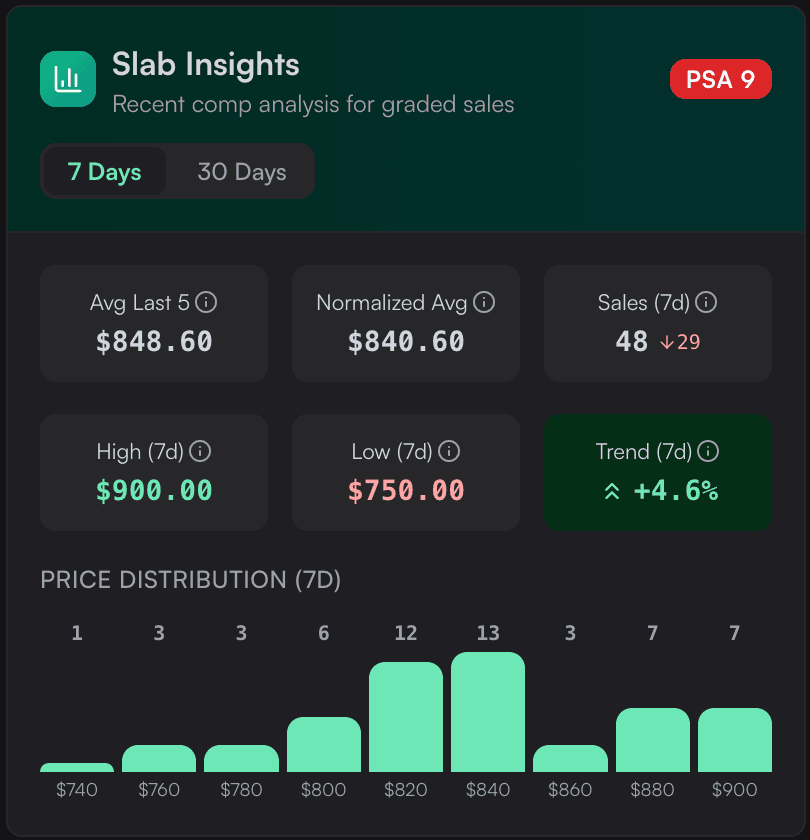810x840 pixels.
Task: Click info icon next to Low (7d)
Action: click(x=449, y=451)
